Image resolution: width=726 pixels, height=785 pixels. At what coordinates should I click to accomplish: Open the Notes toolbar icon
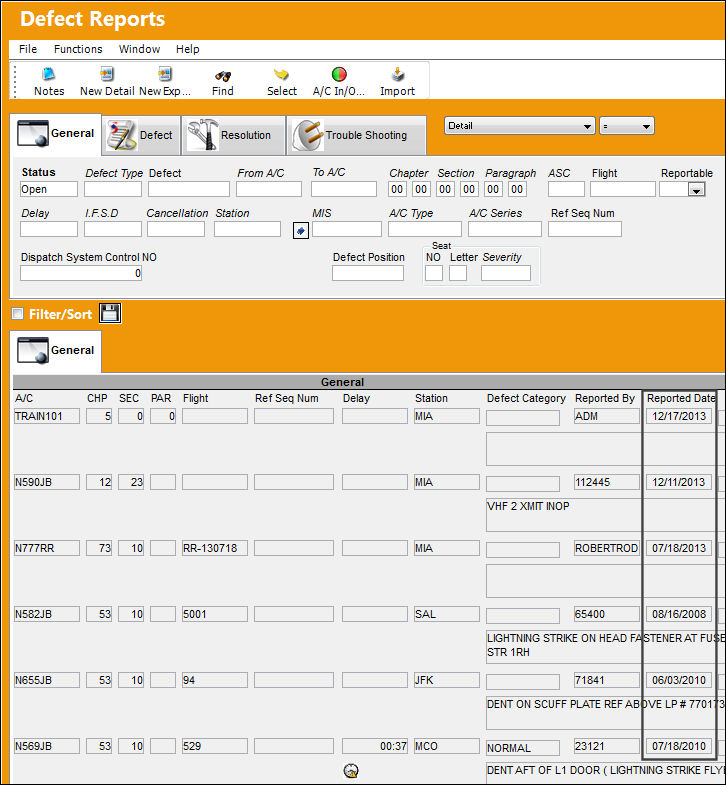point(49,75)
